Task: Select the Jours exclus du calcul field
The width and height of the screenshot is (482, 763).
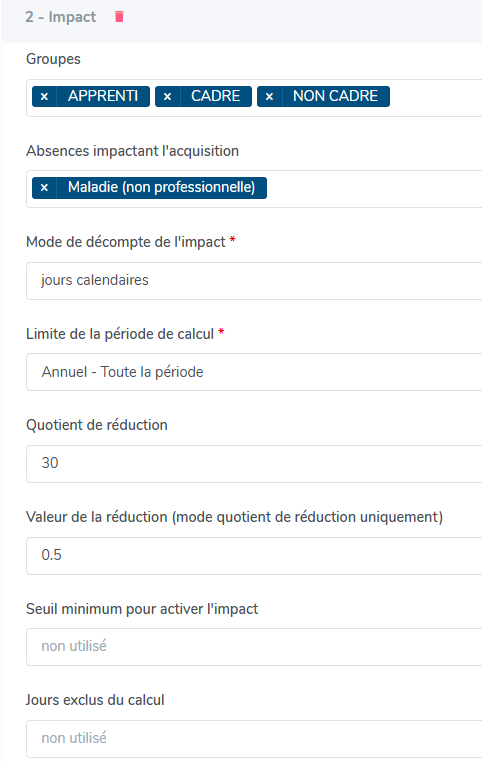Action: click(x=254, y=739)
